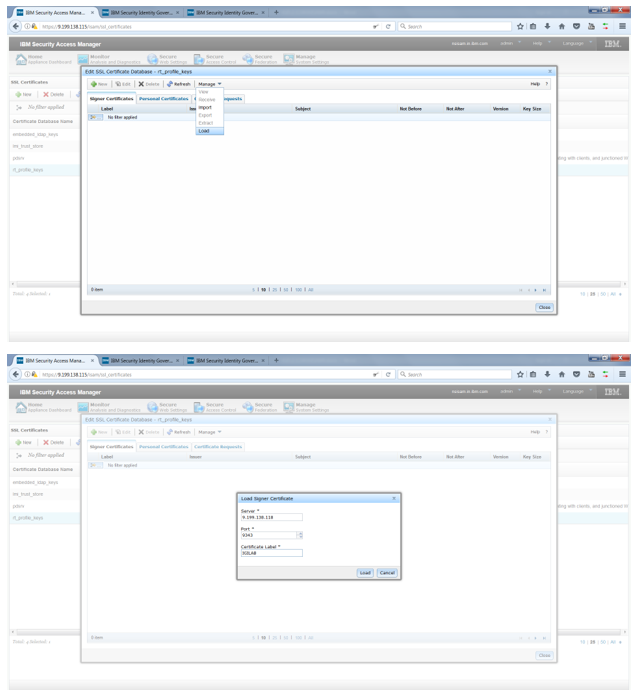Image resolution: width=637 pixels, height=693 pixels.
Task: Sort by Key Size column header in upper dialog
Action: [x=532, y=109]
